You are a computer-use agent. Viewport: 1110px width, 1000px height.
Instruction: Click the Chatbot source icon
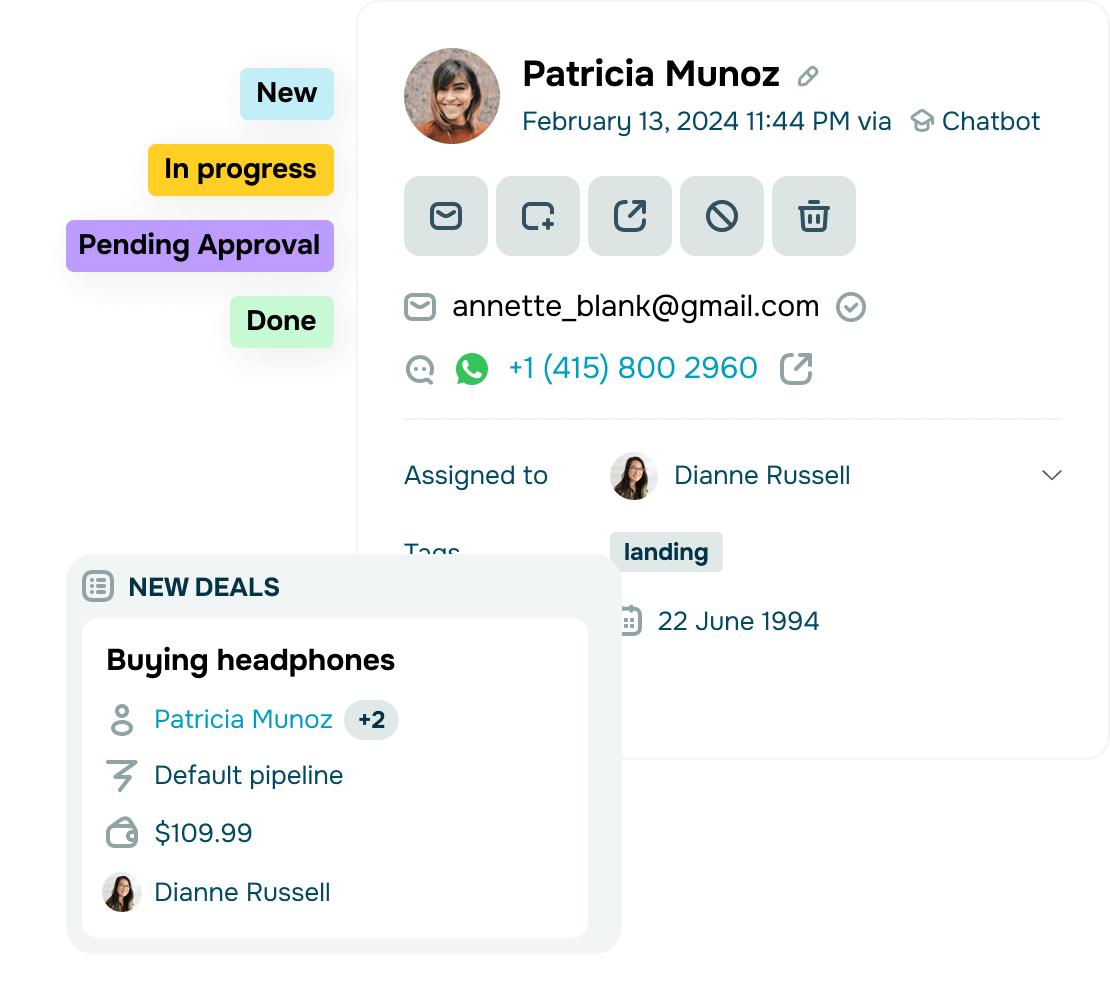click(x=922, y=121)
